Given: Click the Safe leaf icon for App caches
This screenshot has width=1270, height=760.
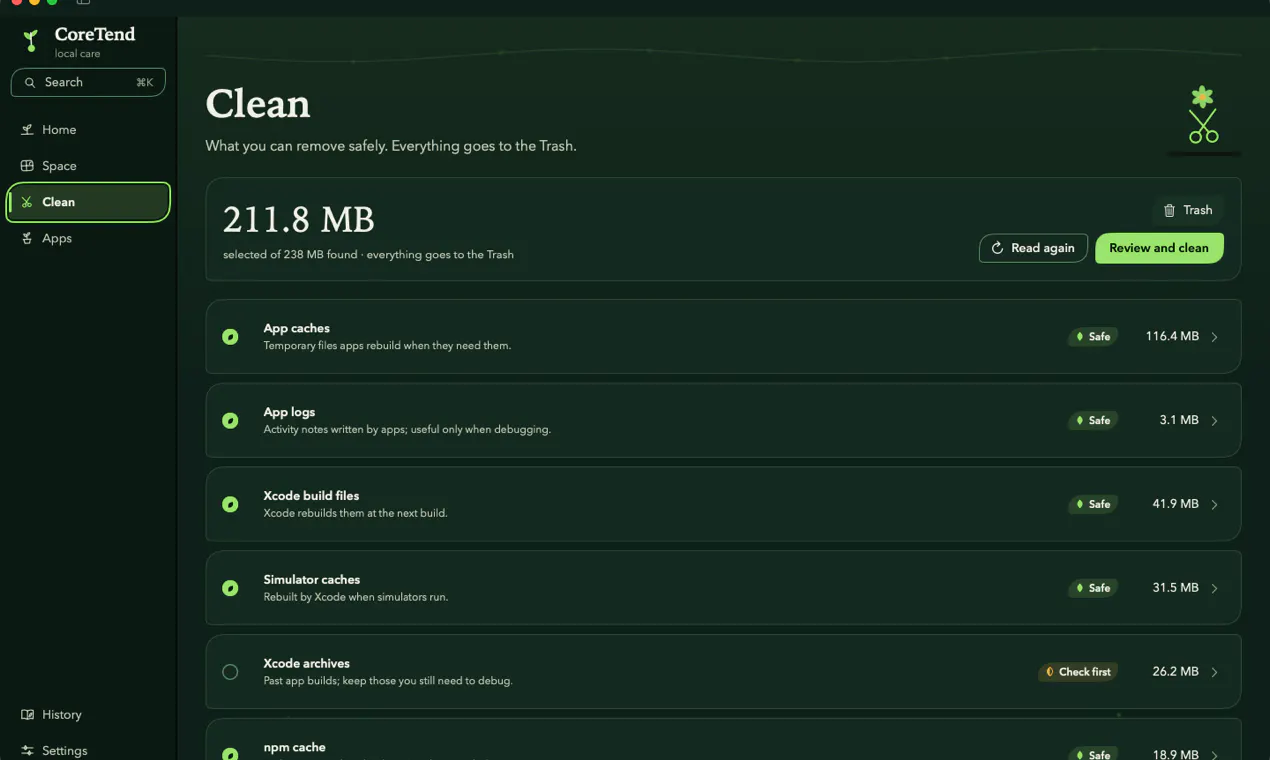Looking at the screenshot, I should click(1079, 337).
